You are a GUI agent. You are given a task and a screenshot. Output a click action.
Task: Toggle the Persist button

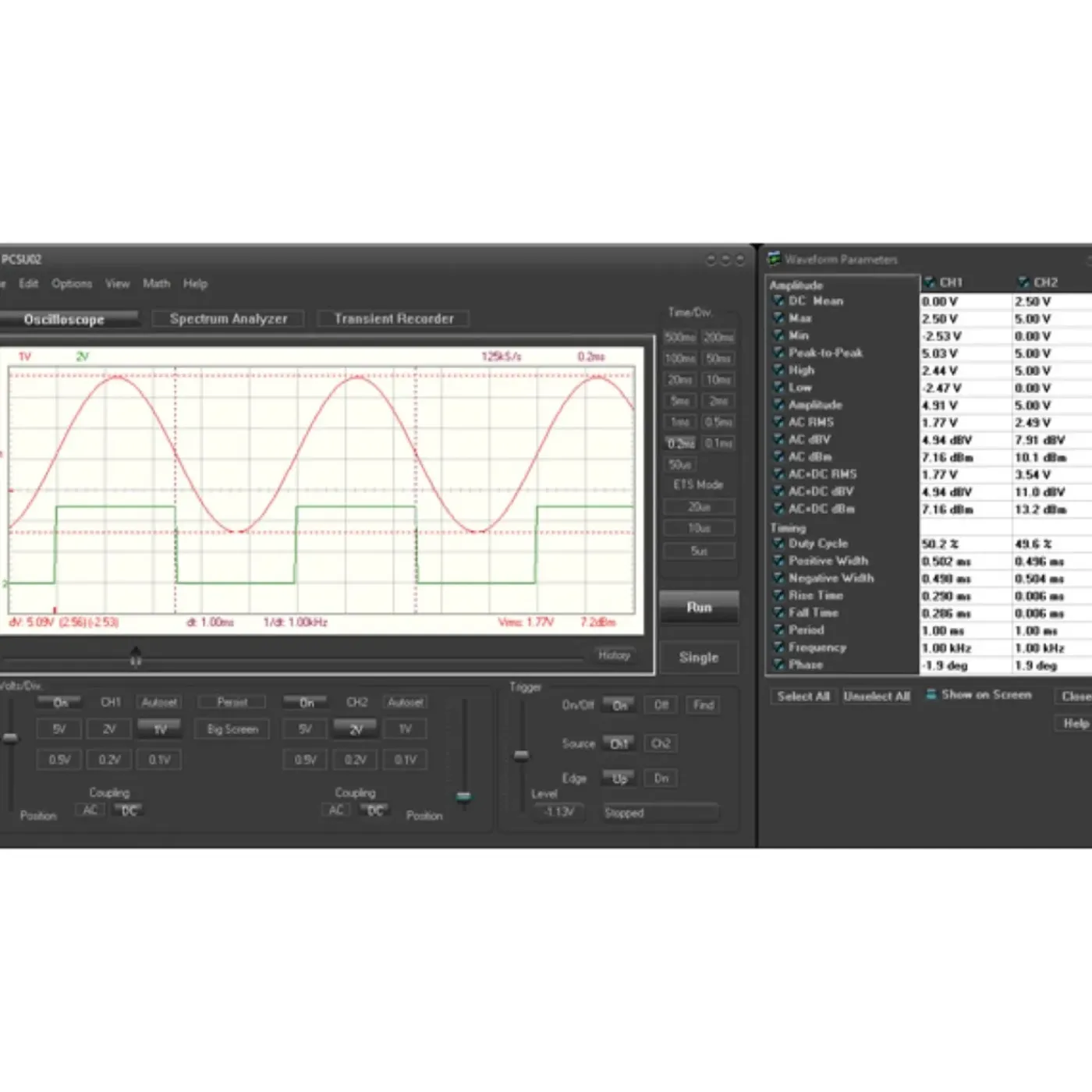[x=232, y=702]
